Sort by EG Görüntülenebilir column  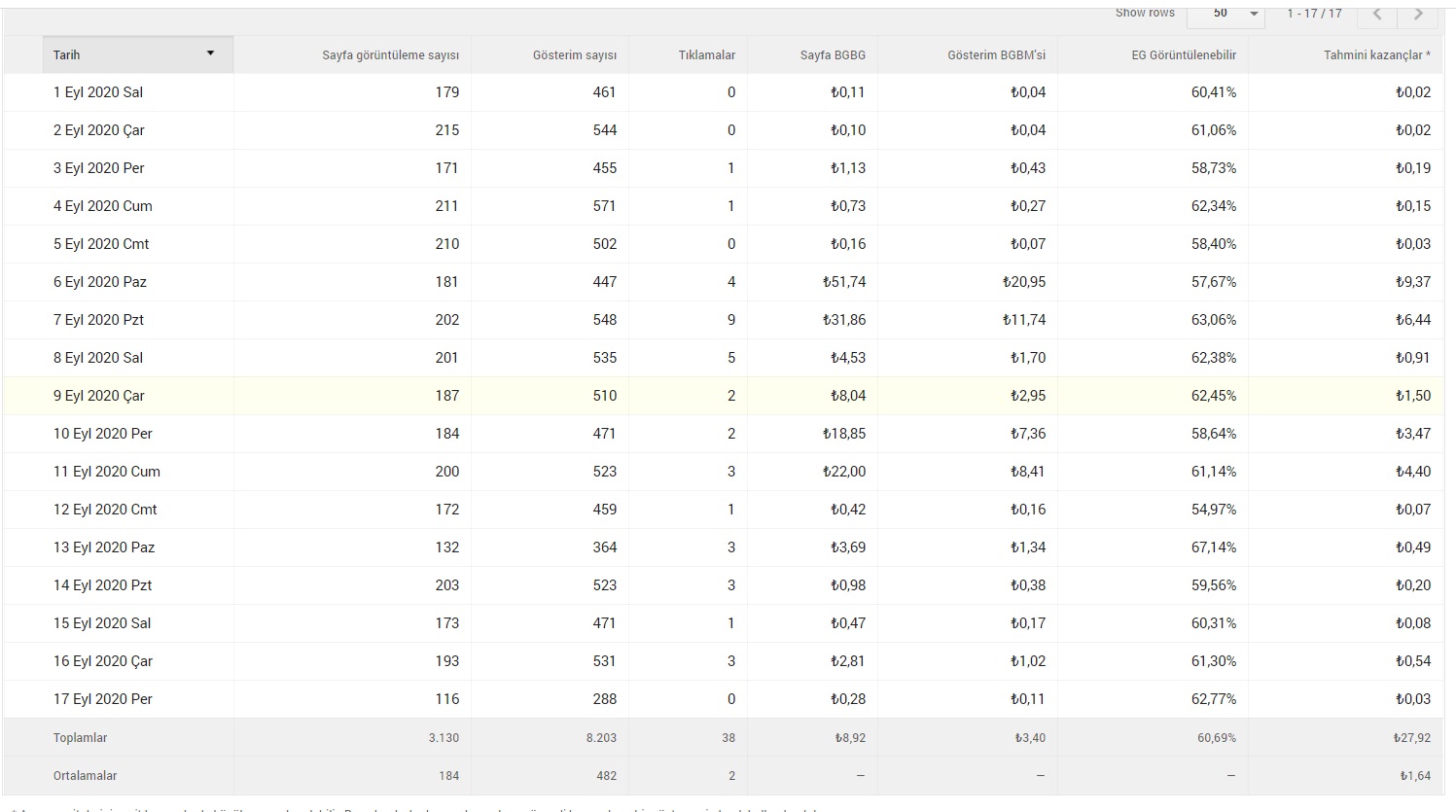(1184, 55)
